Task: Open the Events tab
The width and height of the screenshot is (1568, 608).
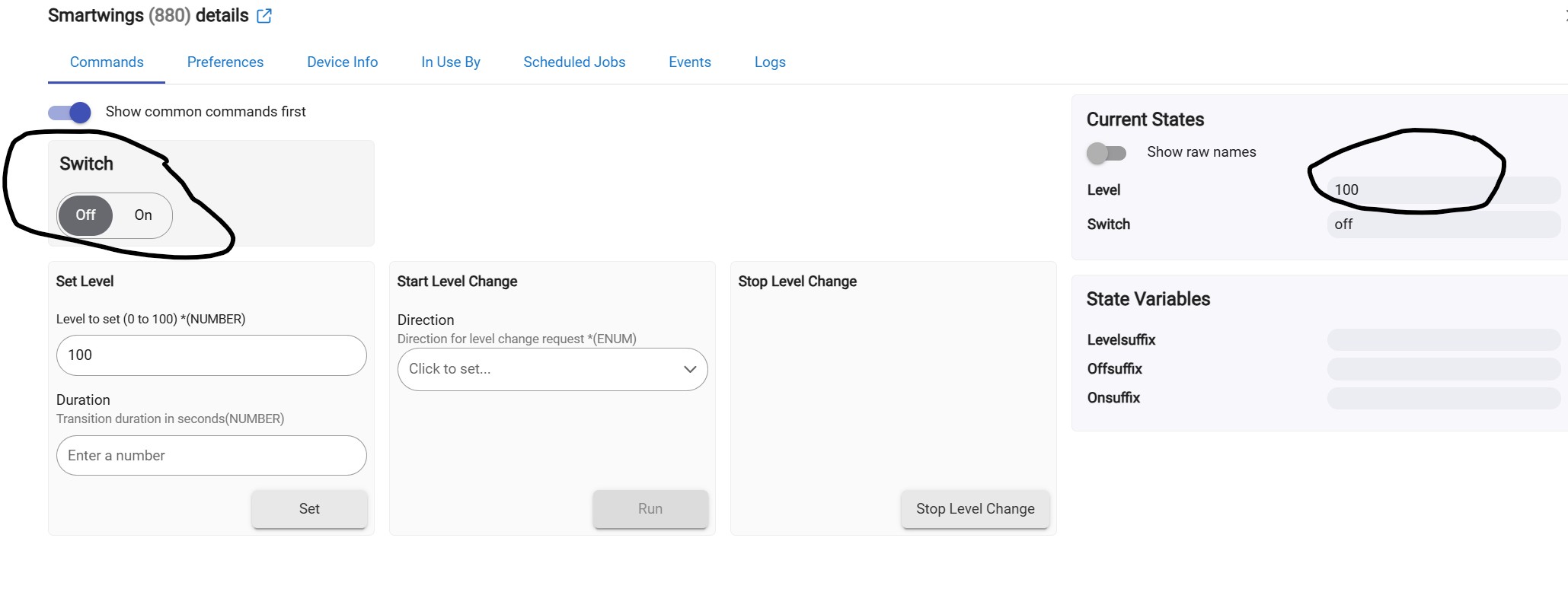Action: pos(689,62)
